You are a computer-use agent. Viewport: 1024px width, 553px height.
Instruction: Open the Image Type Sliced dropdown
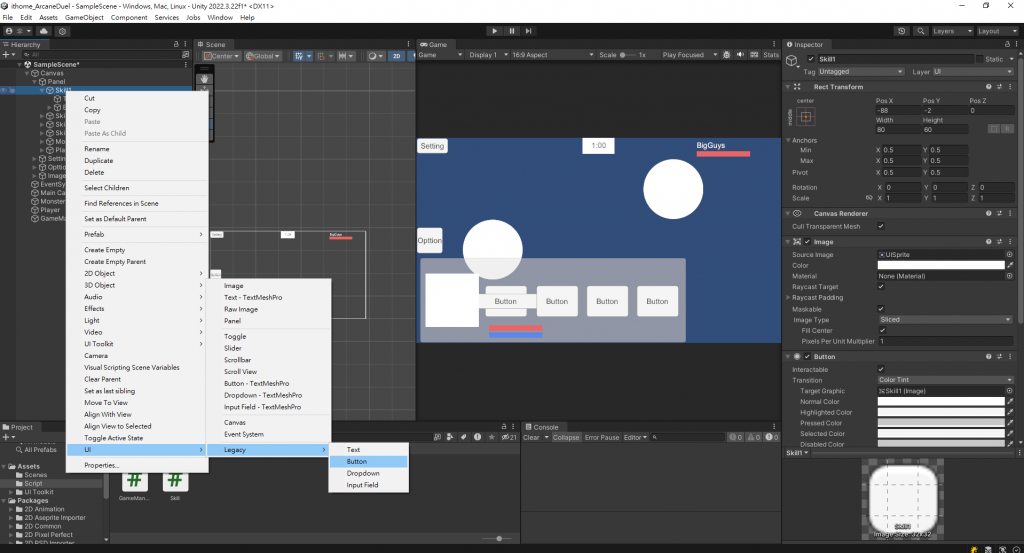(945, 319)
